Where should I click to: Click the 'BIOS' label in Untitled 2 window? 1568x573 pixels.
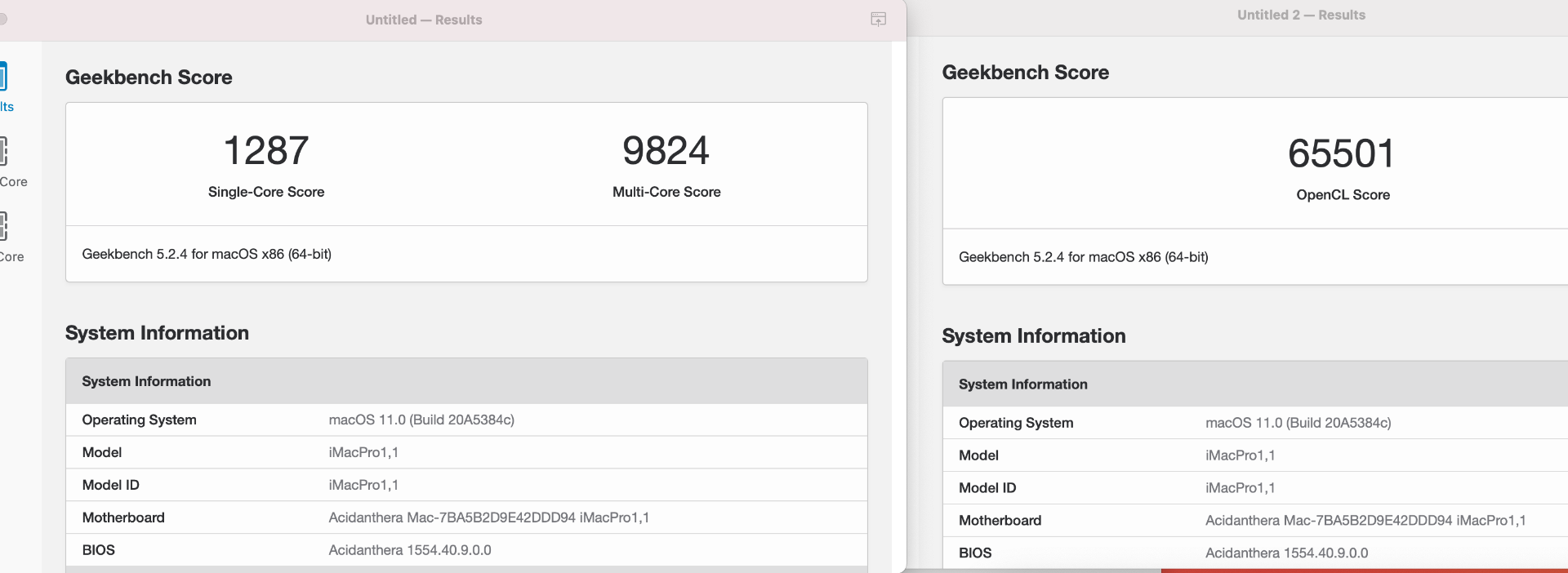[x=976, y=553]
